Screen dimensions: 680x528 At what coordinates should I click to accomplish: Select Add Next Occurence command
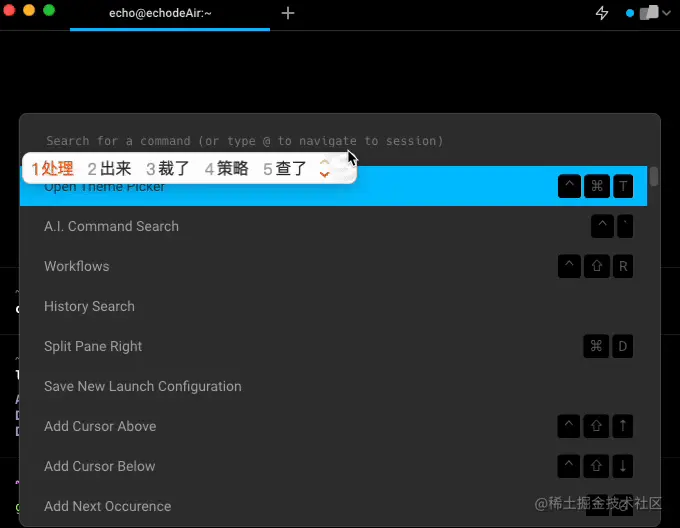[x=333, y=506]
